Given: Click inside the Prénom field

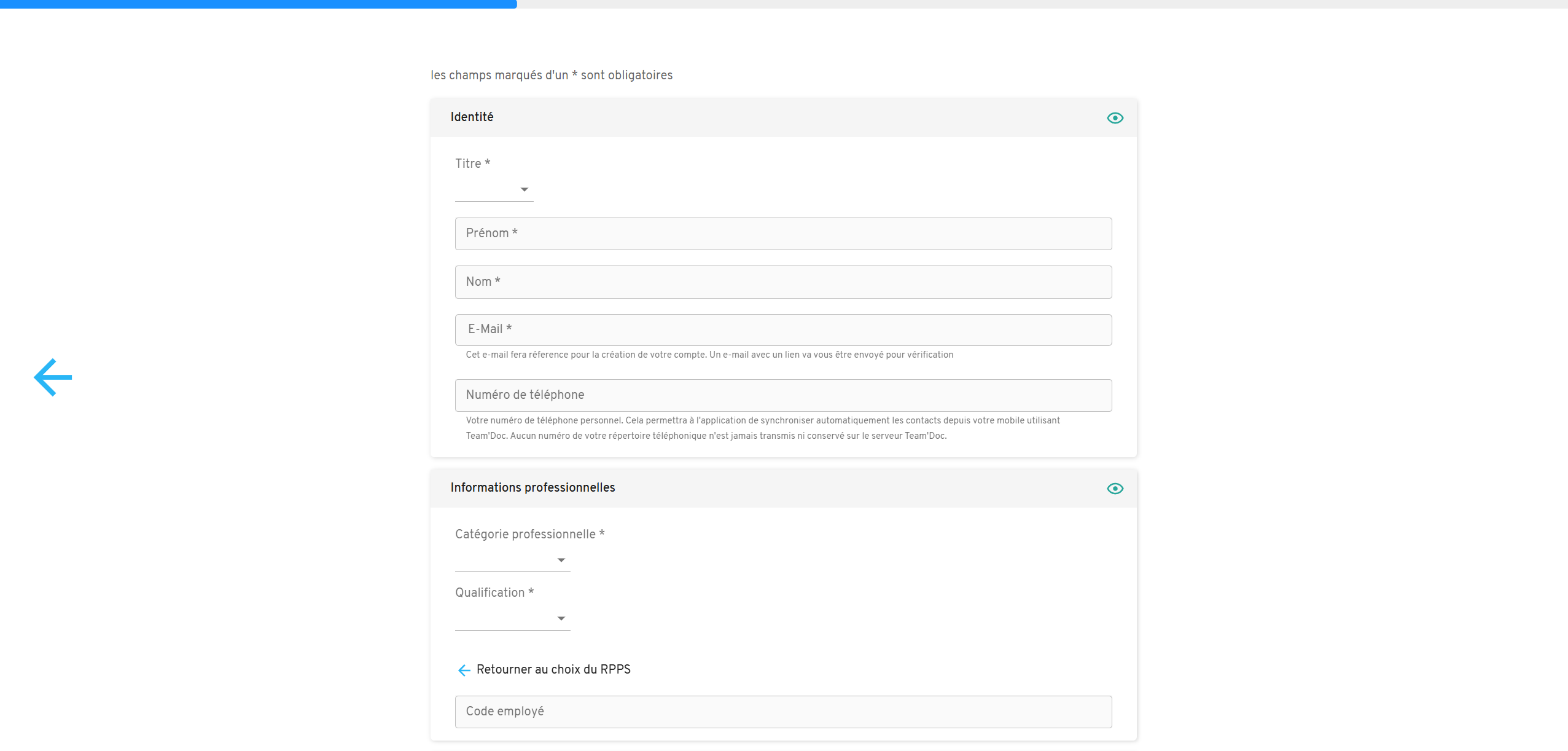Looking at the screenshot, I should (782, 234).
